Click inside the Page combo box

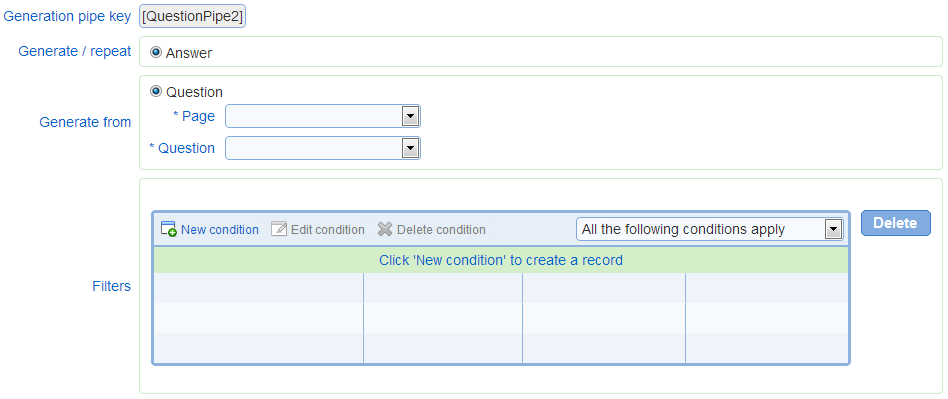[x=323, y=116]
